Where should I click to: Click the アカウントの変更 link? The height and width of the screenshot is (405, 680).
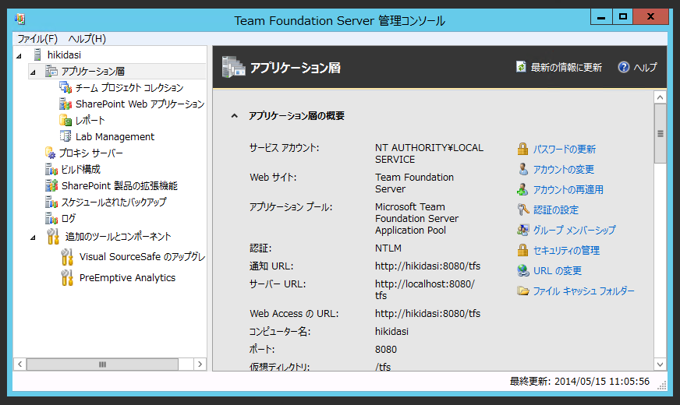(x=563, y=169)
